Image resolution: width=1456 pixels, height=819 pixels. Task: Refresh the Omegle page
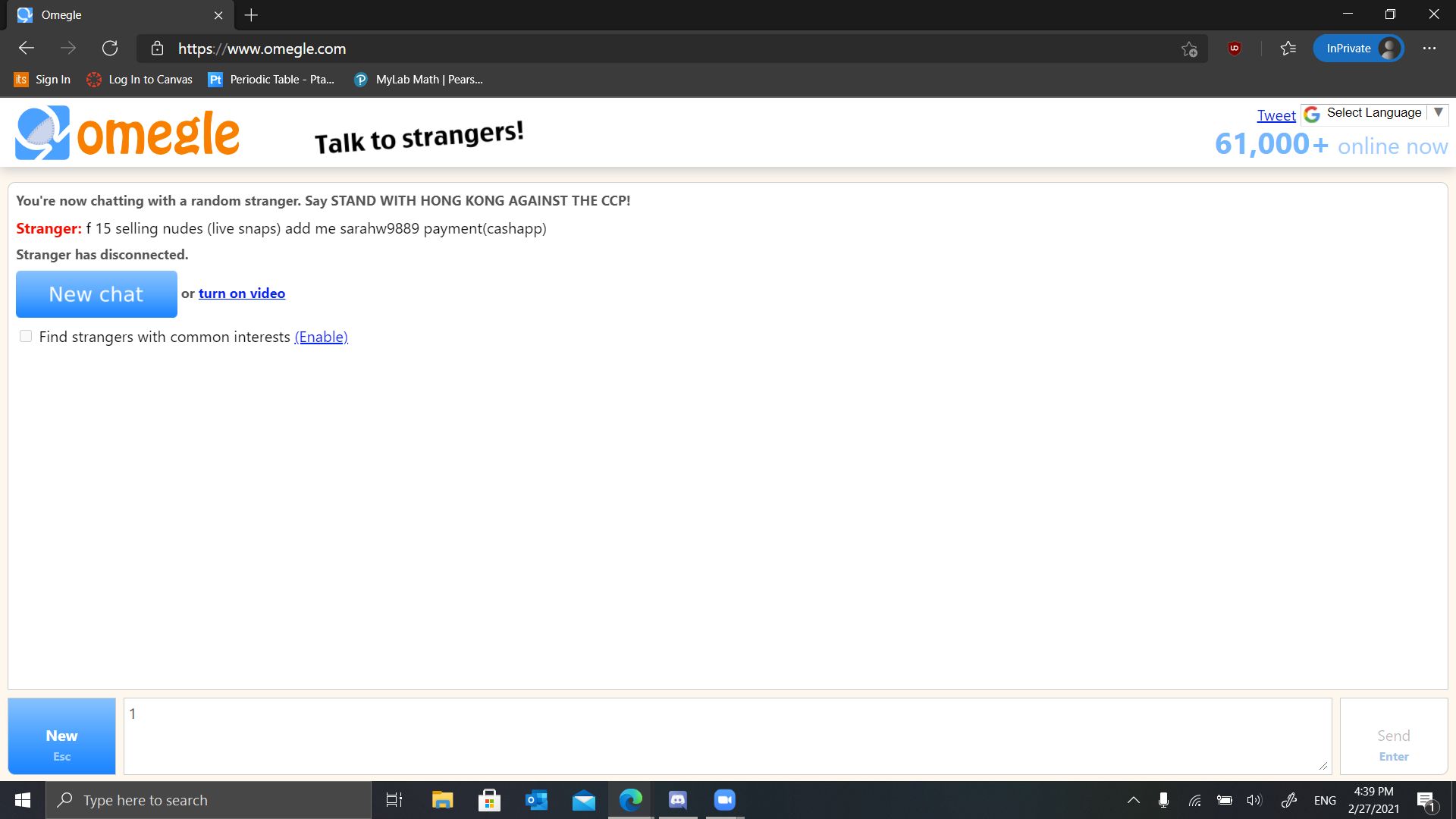tap(110, 48)
